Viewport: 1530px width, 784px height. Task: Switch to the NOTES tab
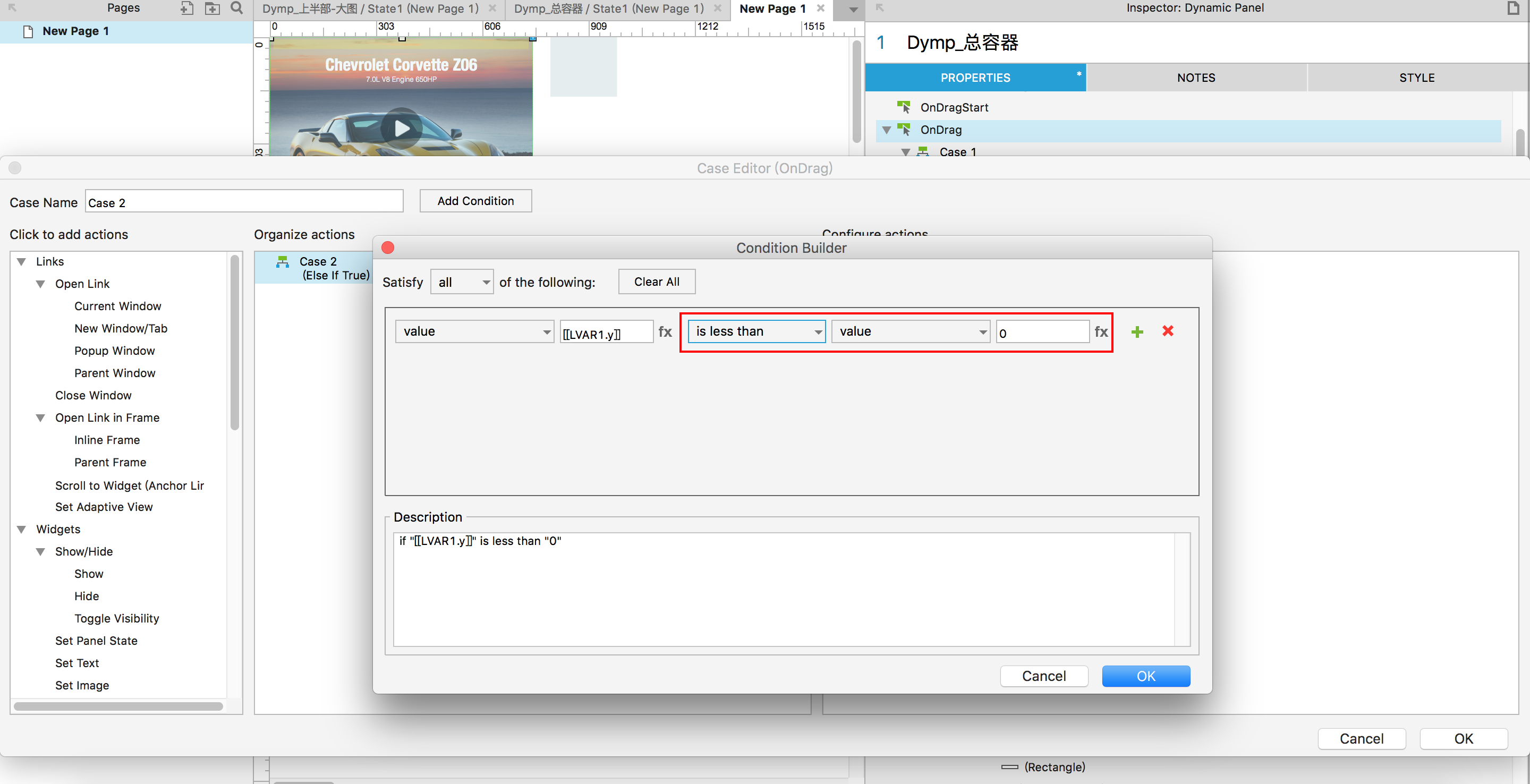[x=1196, y=78]
